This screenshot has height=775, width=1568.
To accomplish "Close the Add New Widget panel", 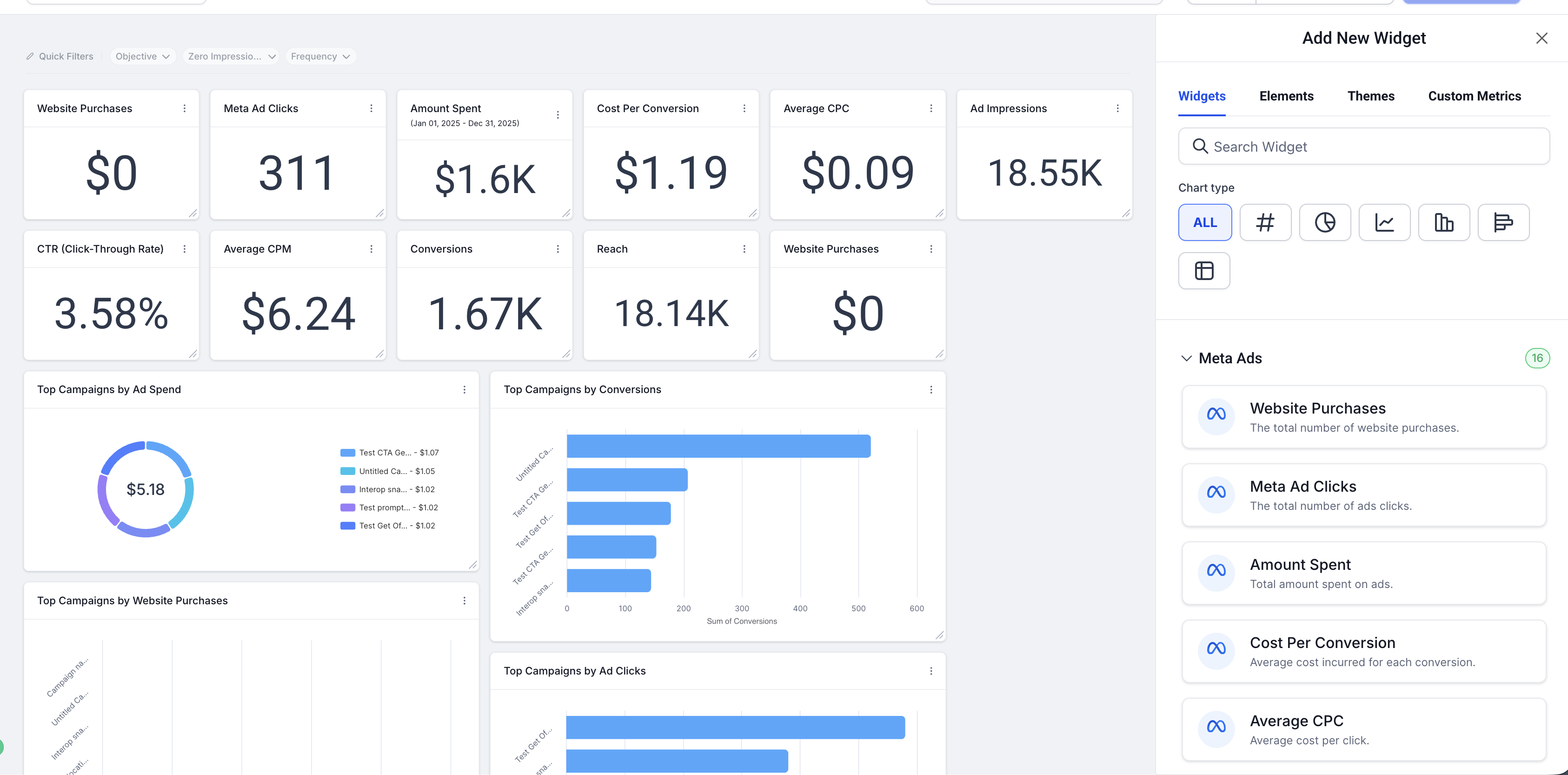I will click(x=1541, y=38).
